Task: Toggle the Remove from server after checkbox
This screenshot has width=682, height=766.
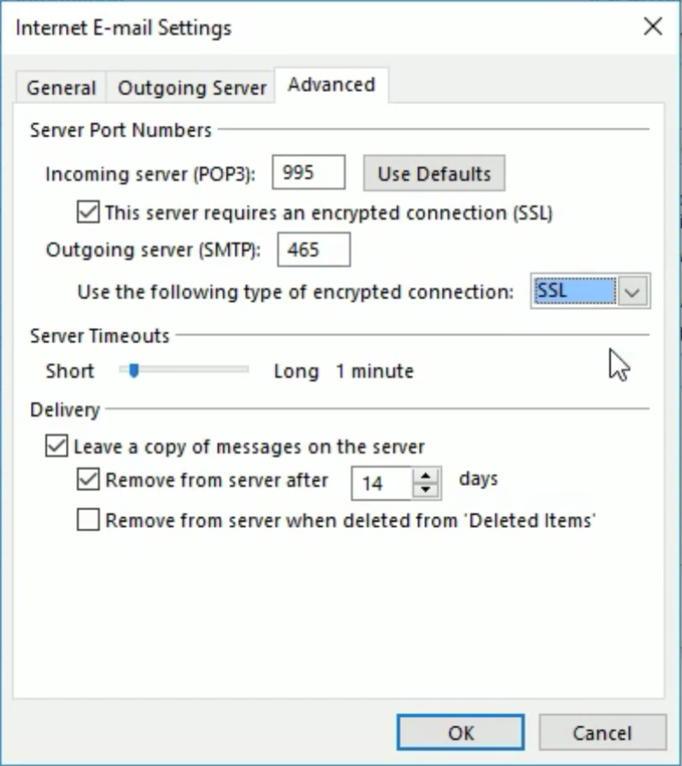Action: (89, 480)
